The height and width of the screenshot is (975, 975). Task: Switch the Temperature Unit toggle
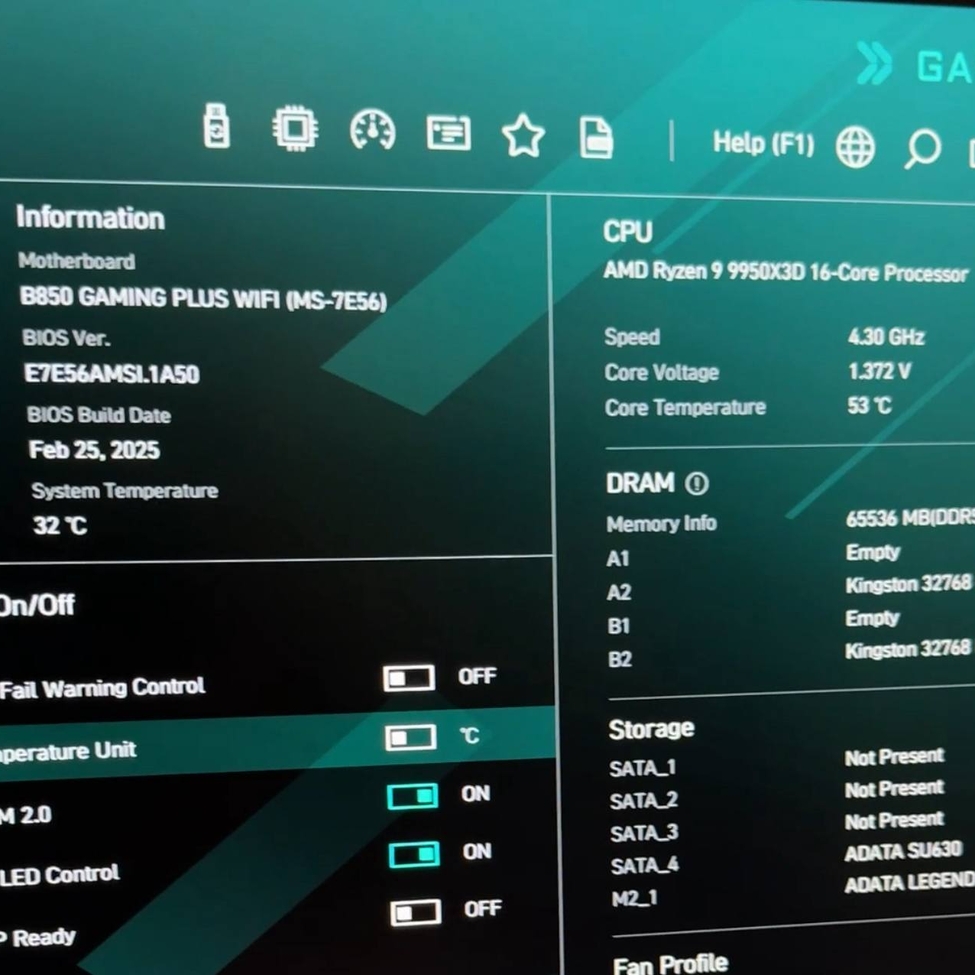(x=410, y=738)
